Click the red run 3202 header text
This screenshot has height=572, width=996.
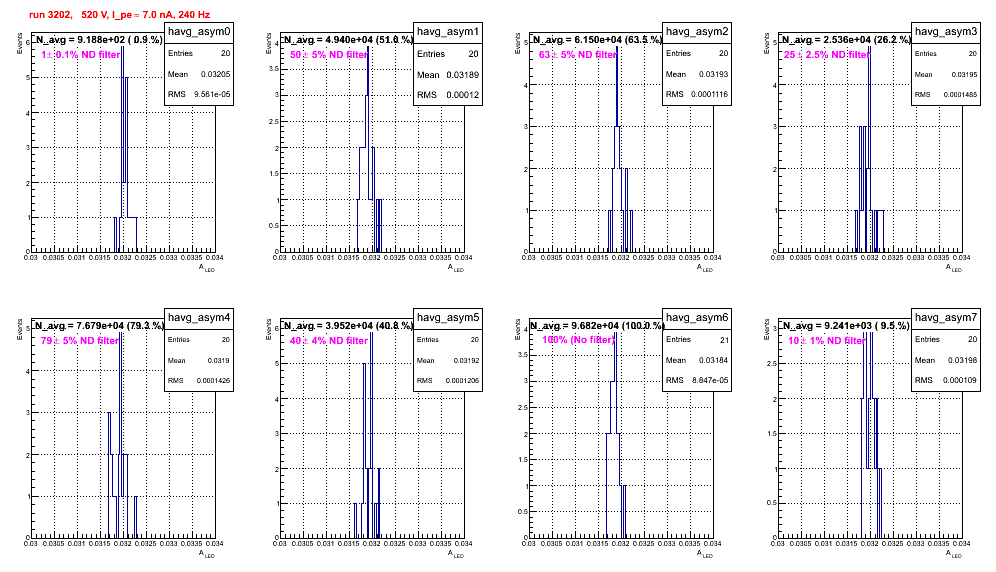point(119,15)
